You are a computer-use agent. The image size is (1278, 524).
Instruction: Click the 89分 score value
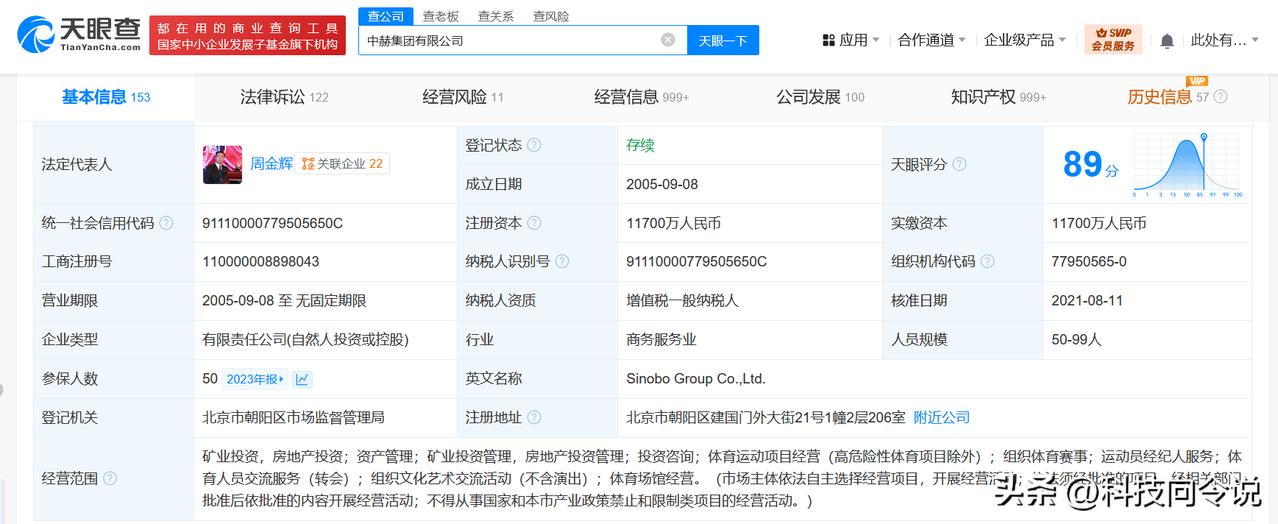click(x=1091, y=164)
